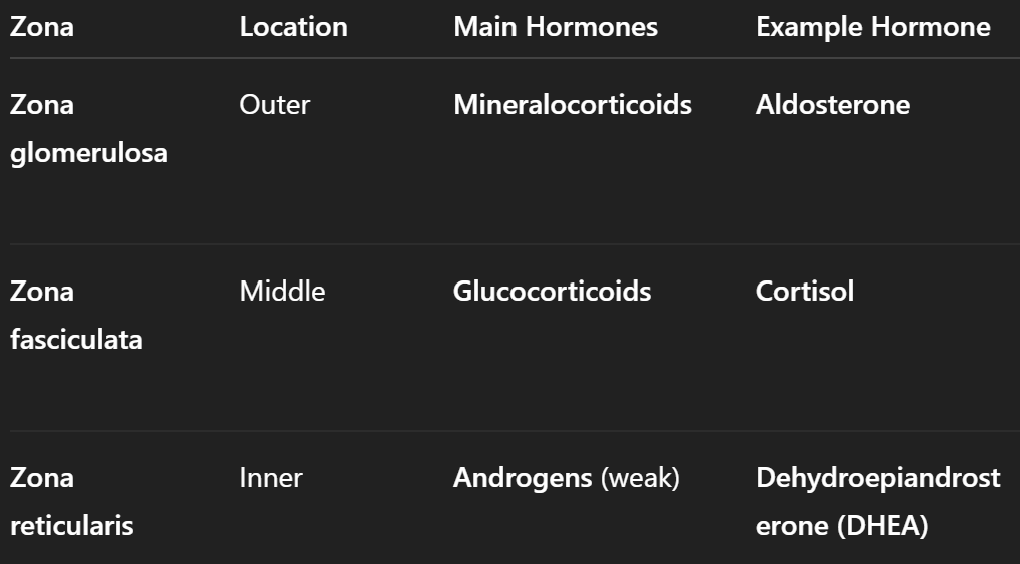This screenshot has width=1020, height=564.
Task: Click the Glucocorticoids cell
Action: (x=552, y=292)
